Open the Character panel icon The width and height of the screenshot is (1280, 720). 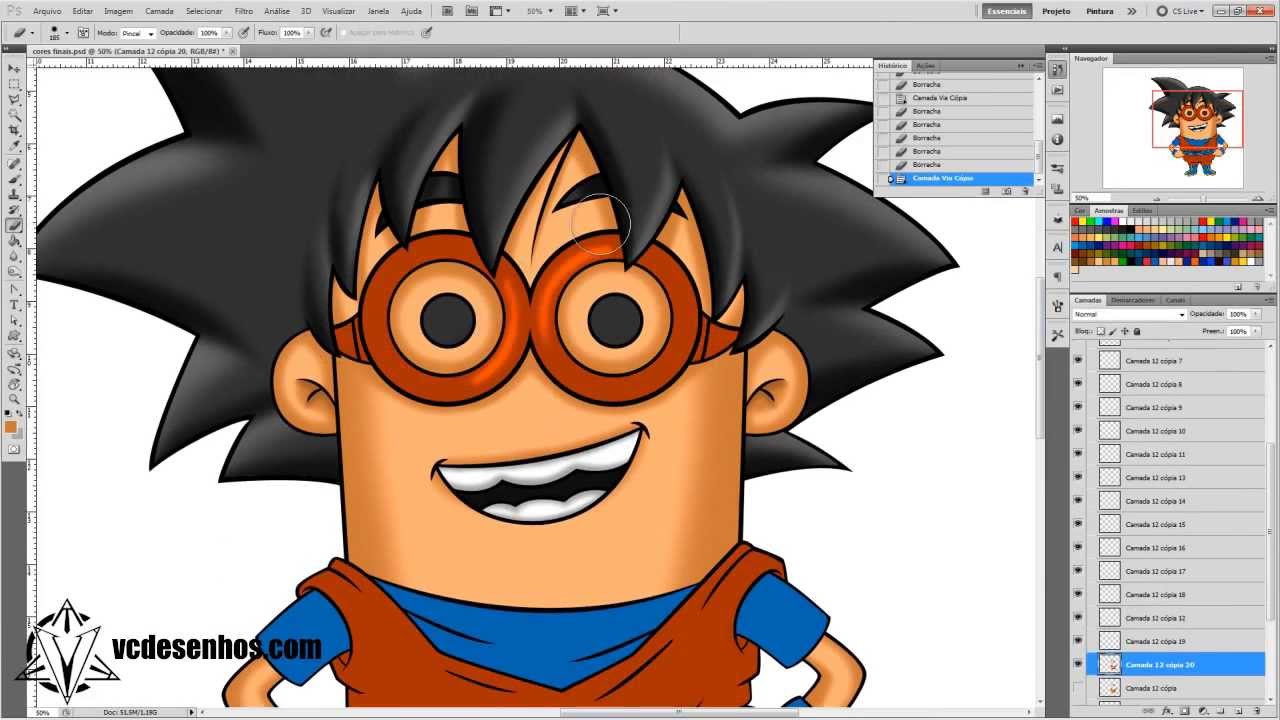tap(1058, 247)
